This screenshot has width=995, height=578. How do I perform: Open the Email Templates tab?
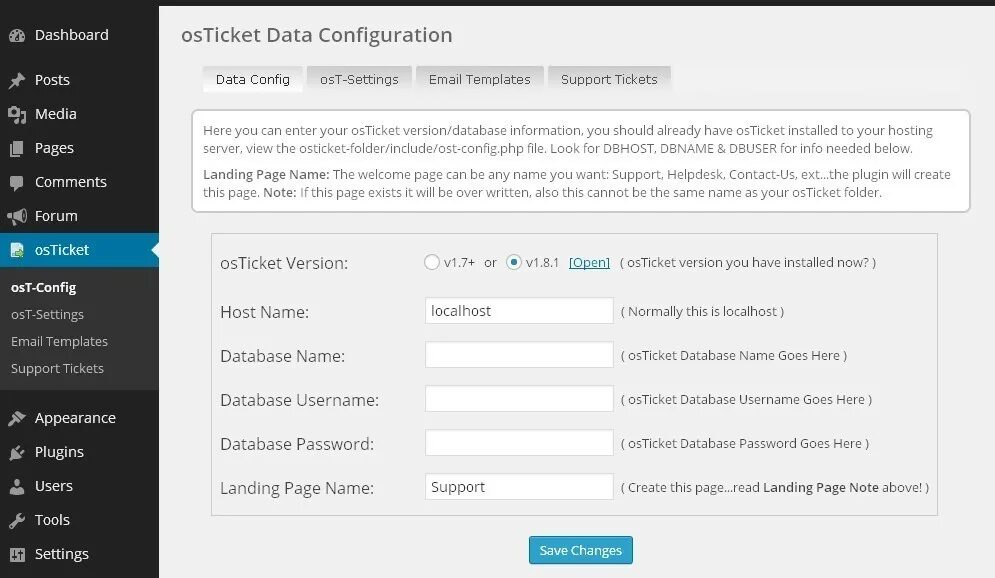click(x=480, y=79)
